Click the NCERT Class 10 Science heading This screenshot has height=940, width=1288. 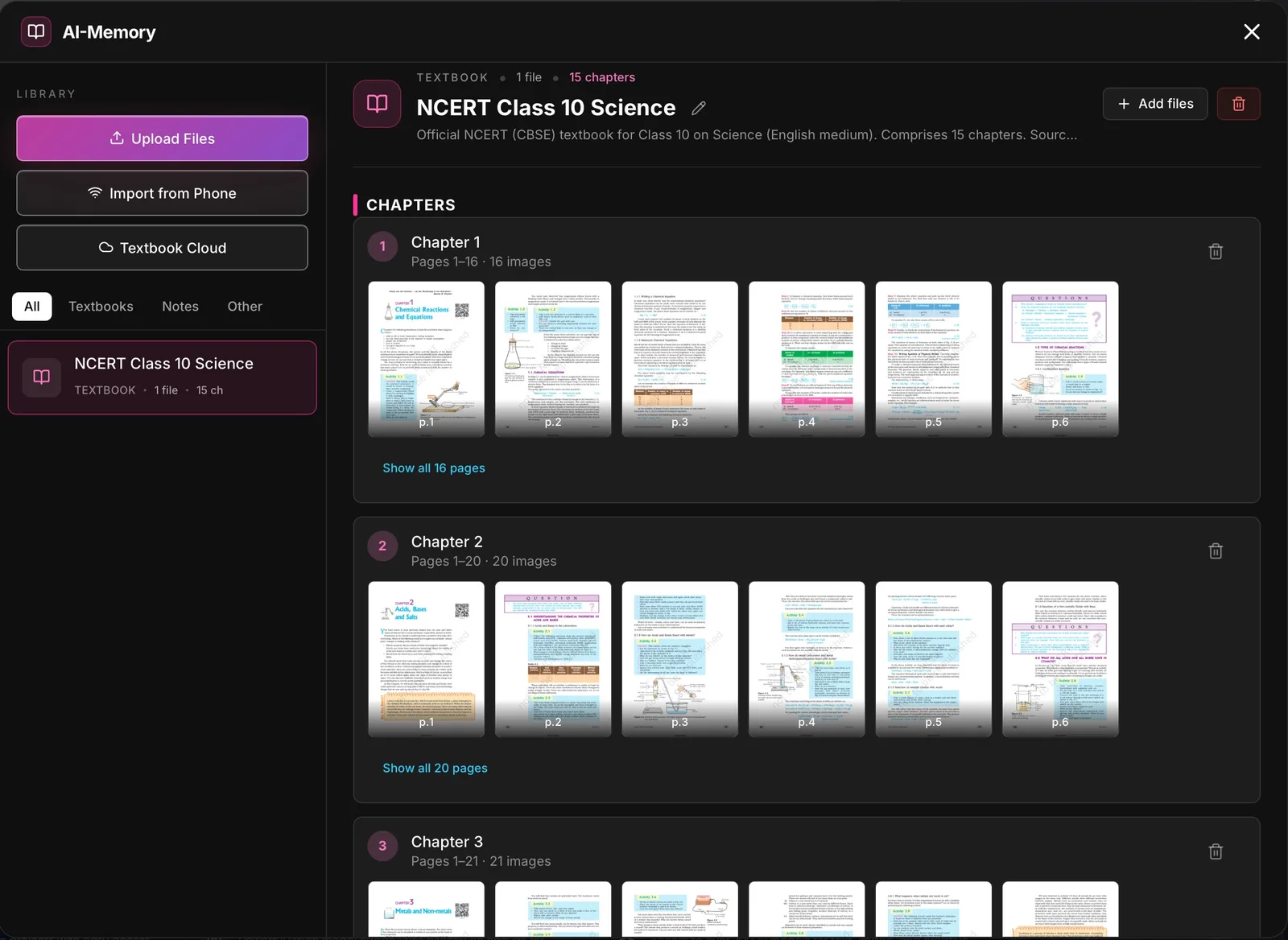click(546, 108)
